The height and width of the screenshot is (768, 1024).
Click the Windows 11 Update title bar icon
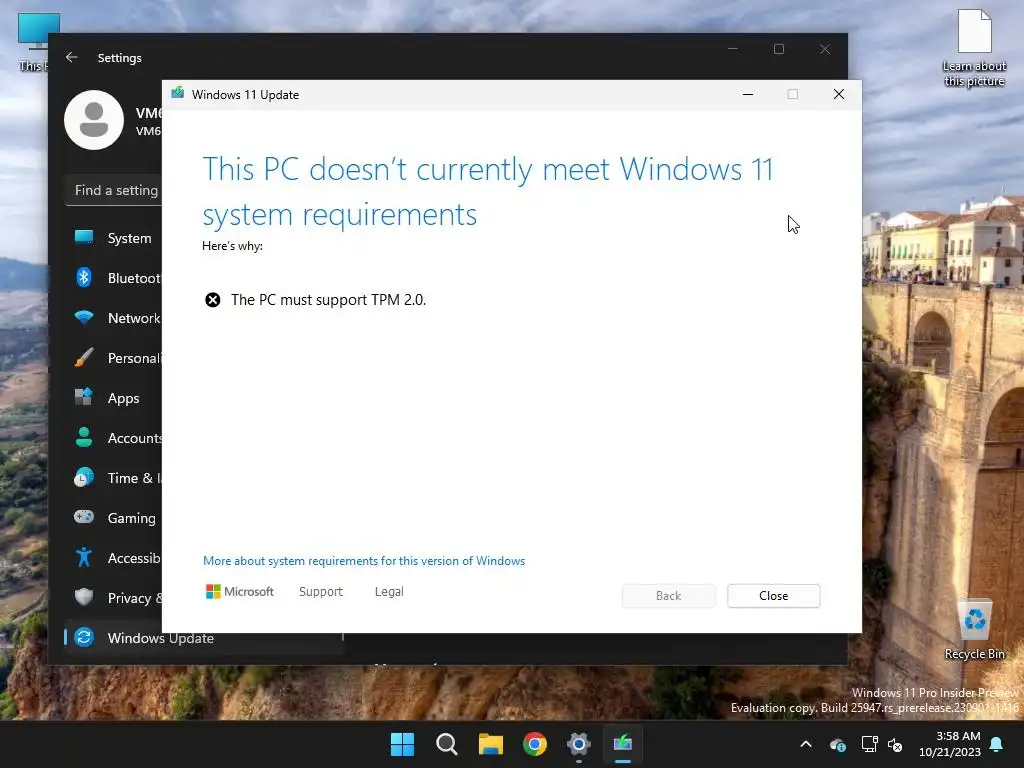pos(178,93)
